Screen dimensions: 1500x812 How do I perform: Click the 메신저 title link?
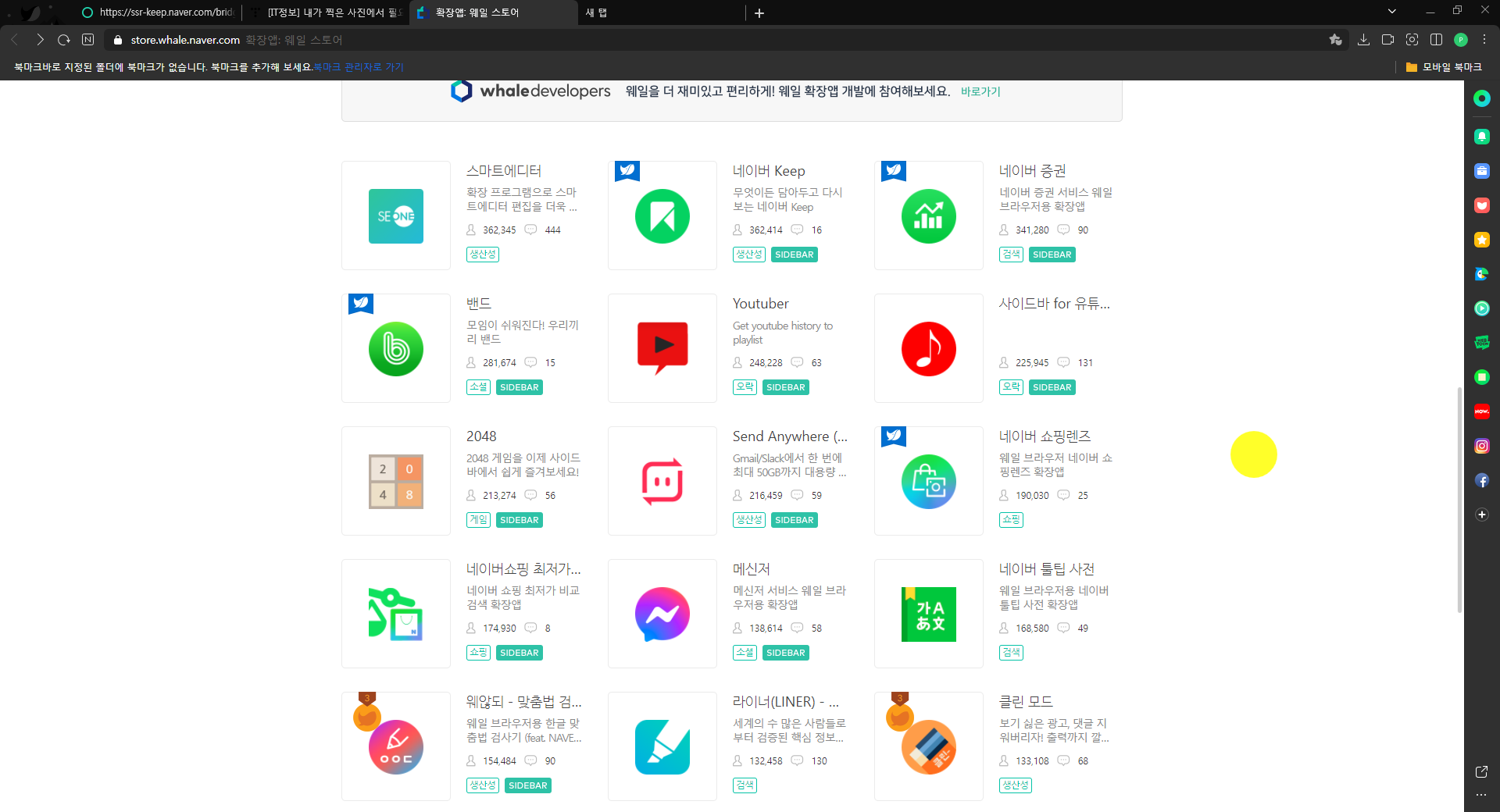(x=752, y=569)
